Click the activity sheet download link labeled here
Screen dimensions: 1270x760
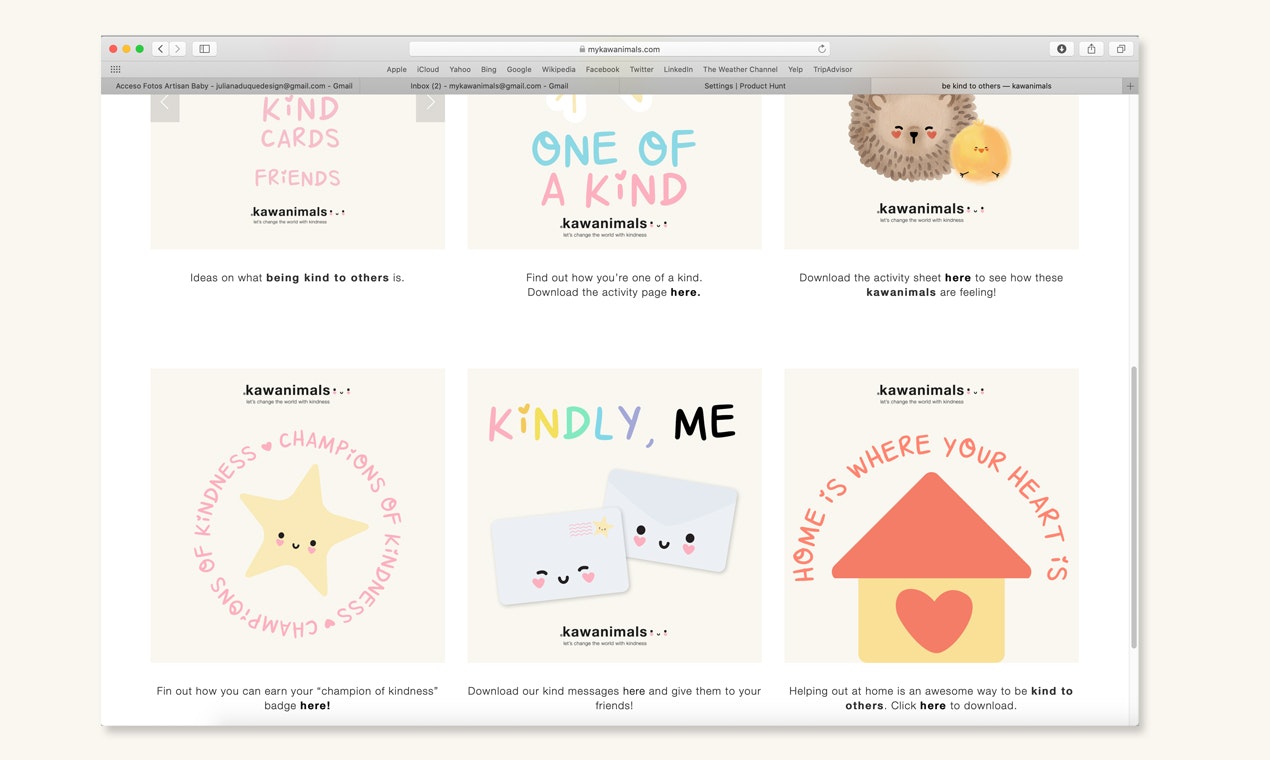957,277
